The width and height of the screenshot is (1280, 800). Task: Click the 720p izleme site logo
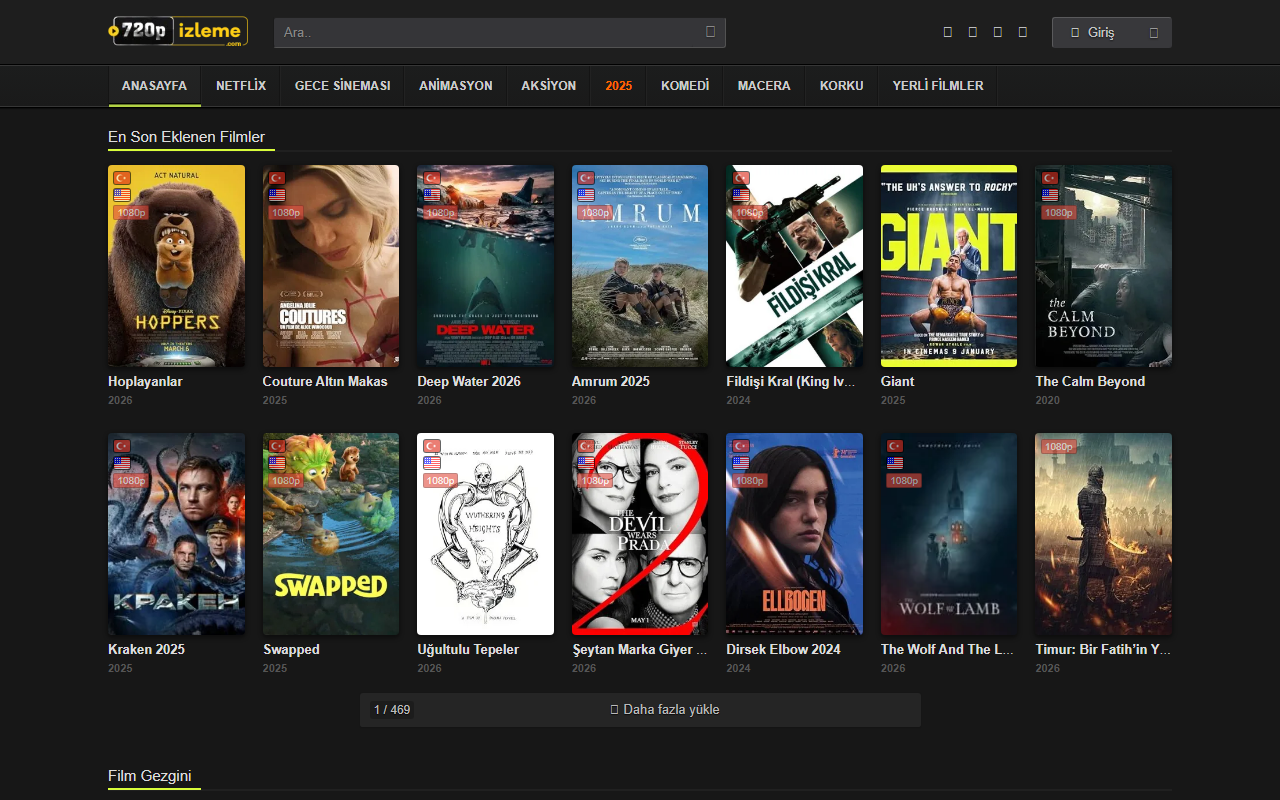pyautogui.click(x=178, y=32)
